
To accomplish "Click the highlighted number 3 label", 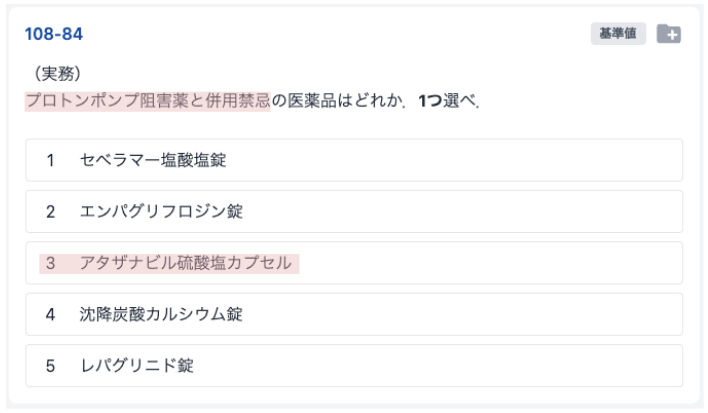I will [x=50, y=263].
